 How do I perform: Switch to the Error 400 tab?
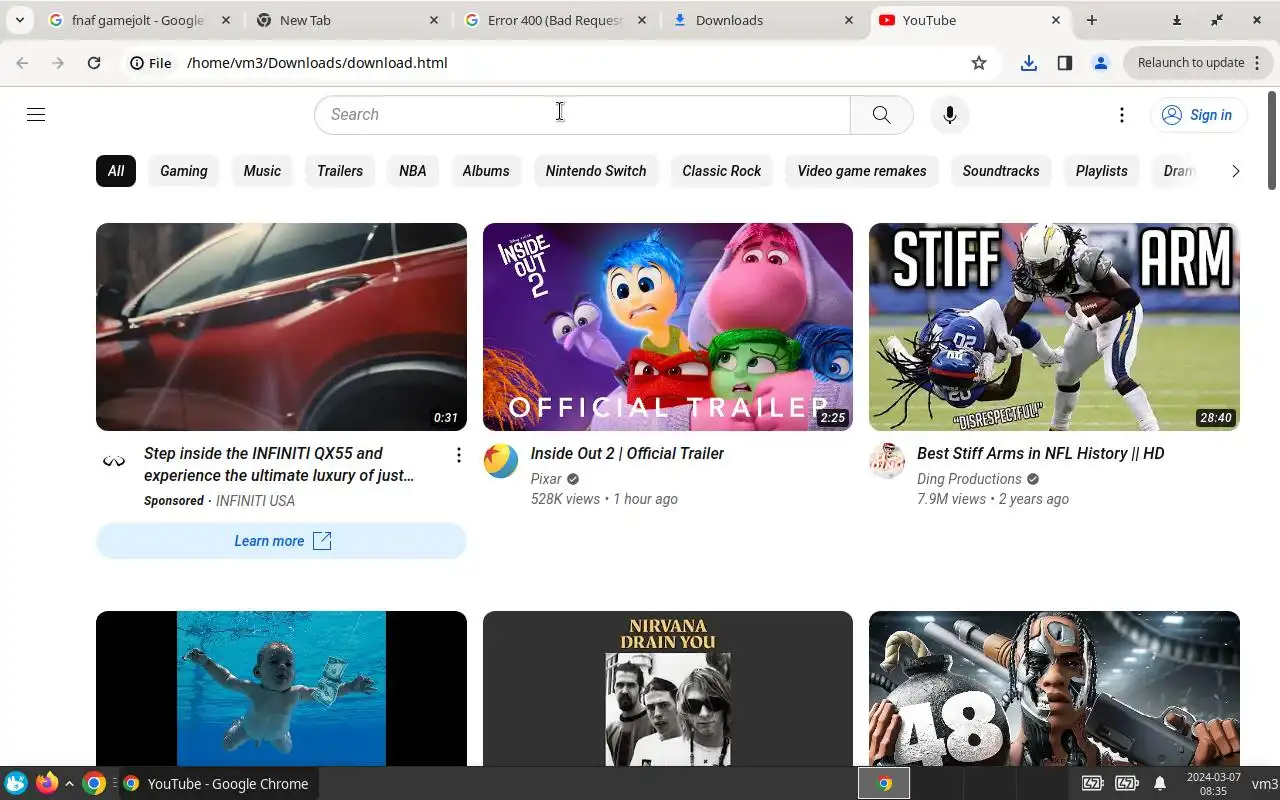(x=553, y=20)
